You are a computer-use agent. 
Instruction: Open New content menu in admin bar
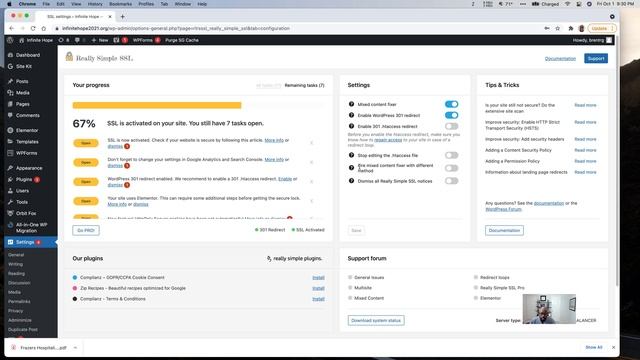pyautogui.click(x=100, y=40)
